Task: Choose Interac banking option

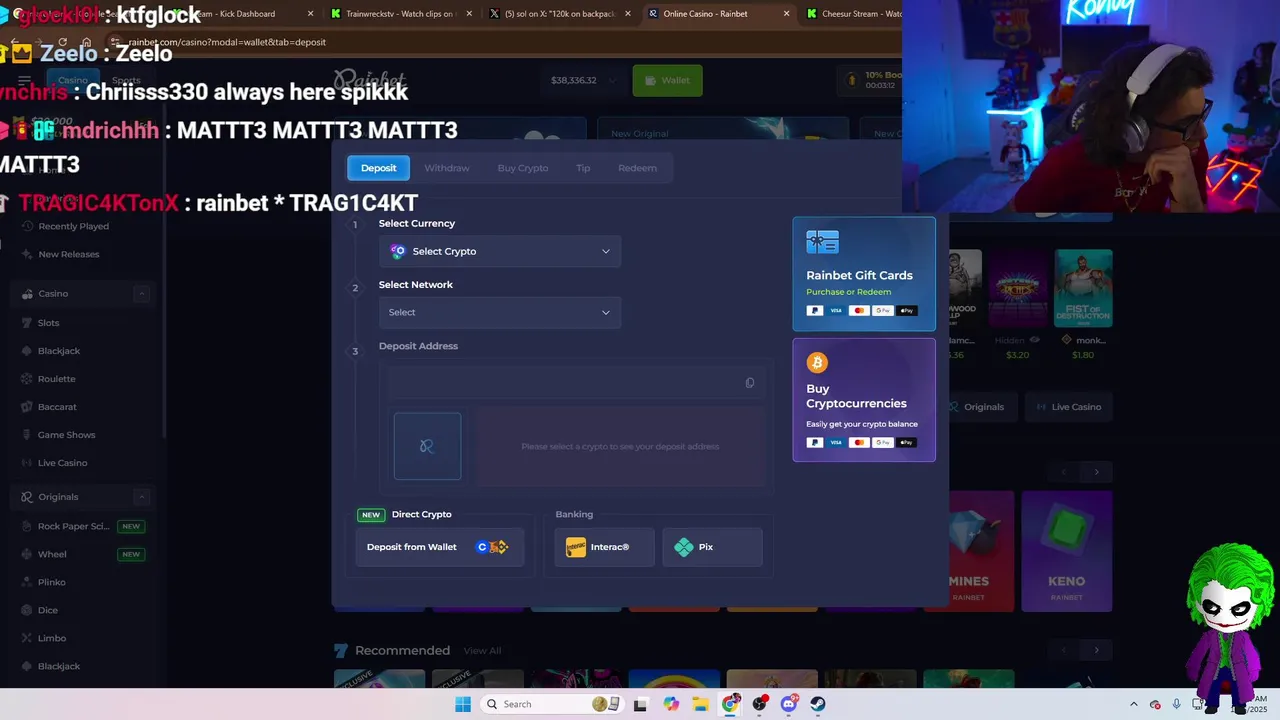Action: [x=605, y=547]
